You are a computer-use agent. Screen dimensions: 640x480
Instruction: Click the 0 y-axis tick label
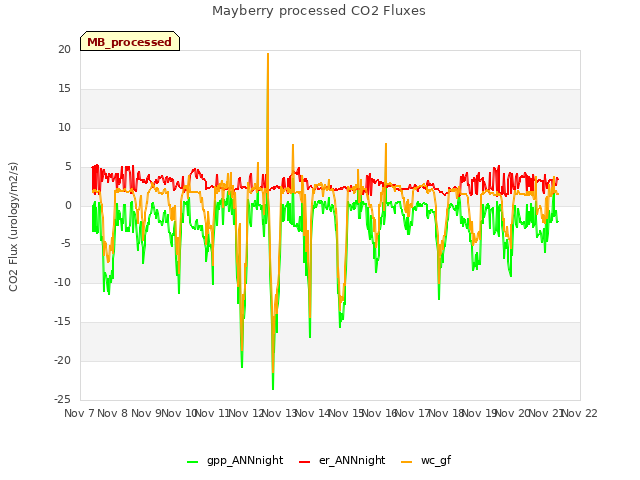68,206
